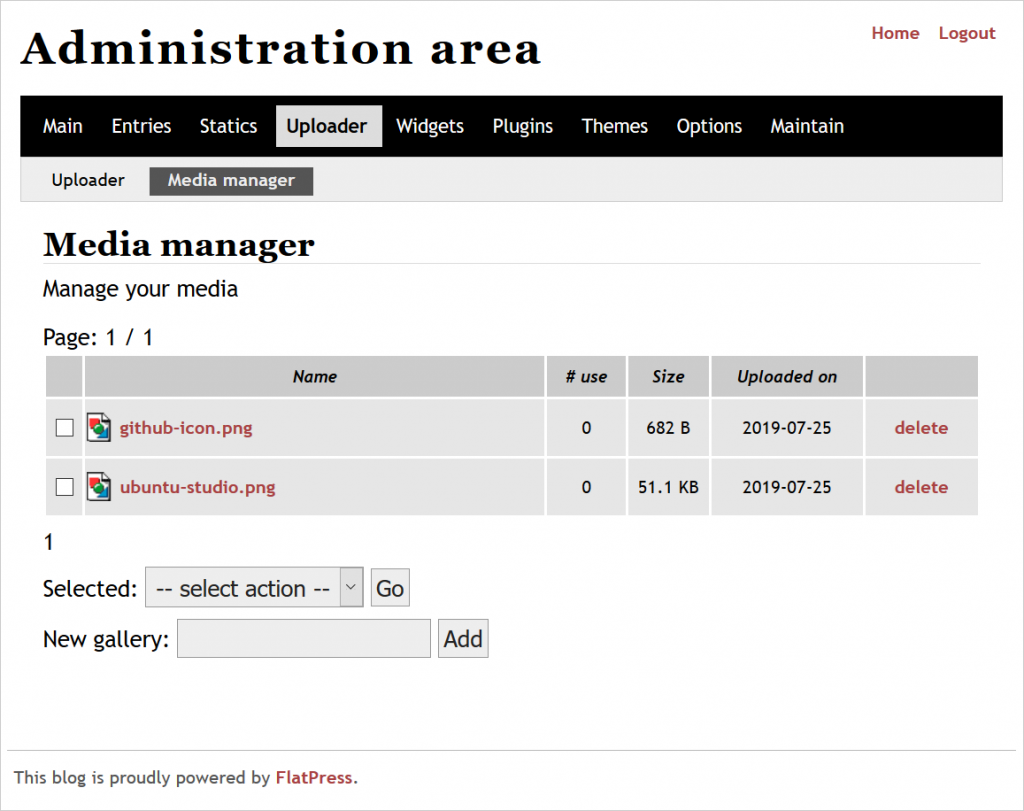This screenshot has height=811, width=1024.
Task: Click the image icon beside github-icon.png
Action: [x=98, y=427]
